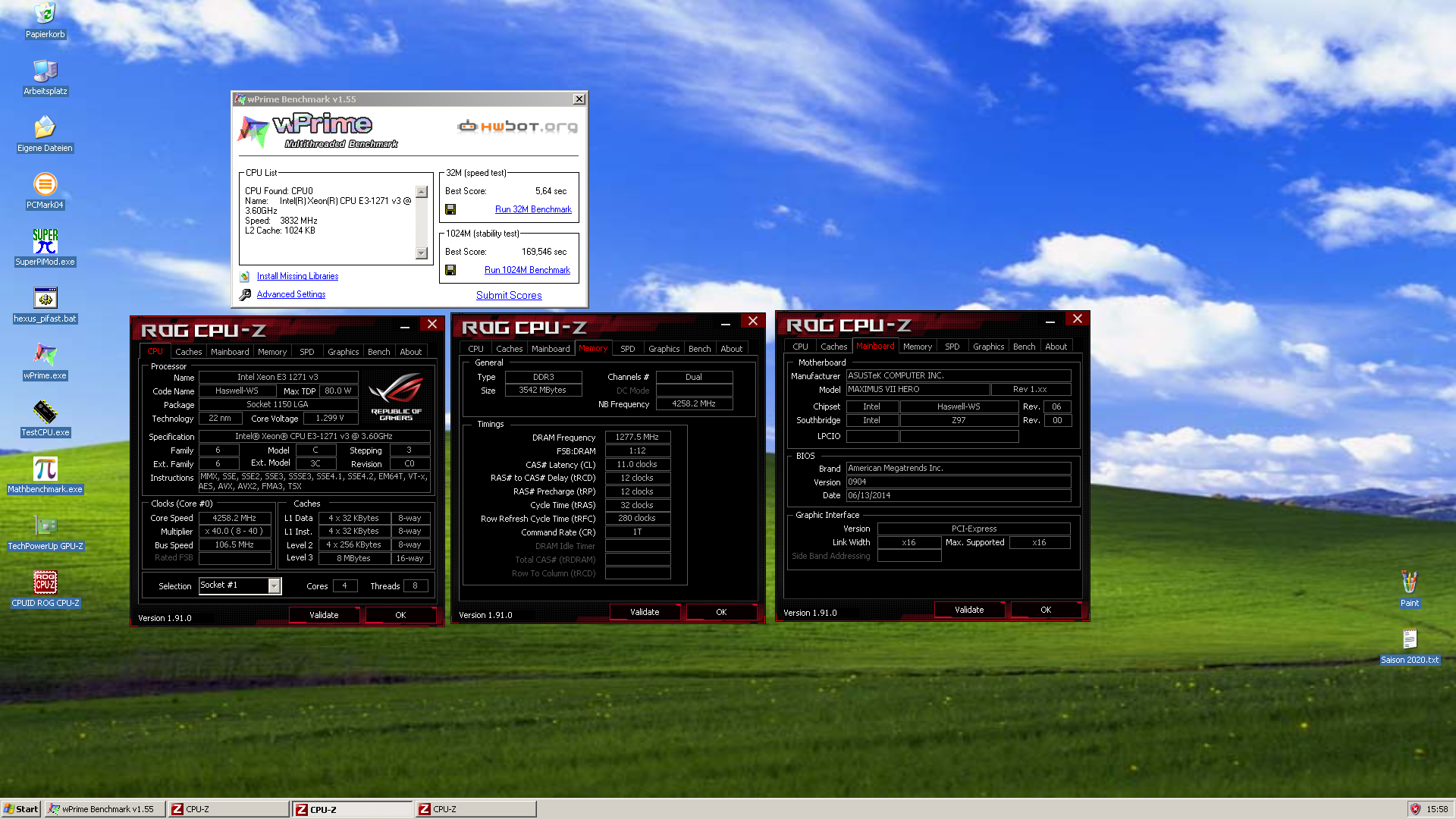Screen dimensions: 1456x819
Task: Click the CPU List scrollbar up arrow
Action: pyautogui.click(x=422, y=192)
